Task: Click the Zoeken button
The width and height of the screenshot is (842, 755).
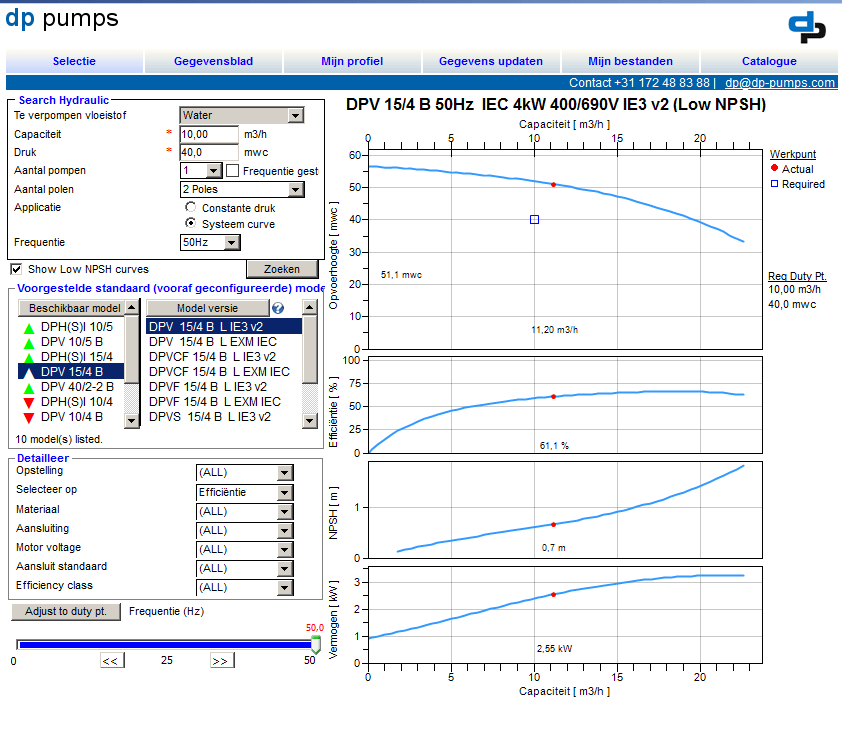Action: [x=282, y=269]
